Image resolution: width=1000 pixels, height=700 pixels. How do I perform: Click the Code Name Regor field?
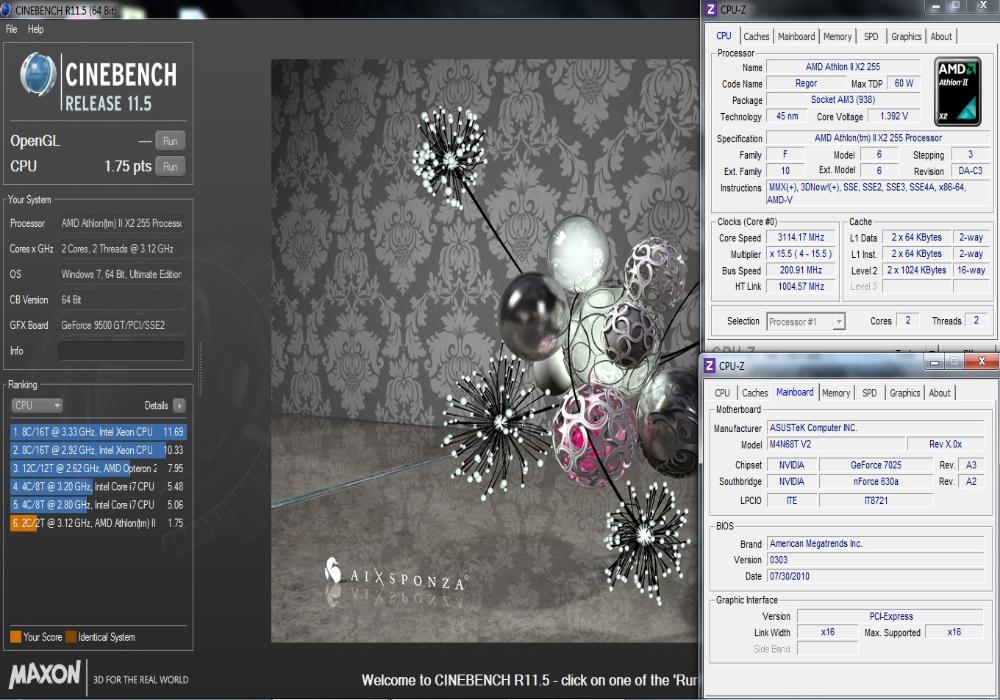click(805, 84)
